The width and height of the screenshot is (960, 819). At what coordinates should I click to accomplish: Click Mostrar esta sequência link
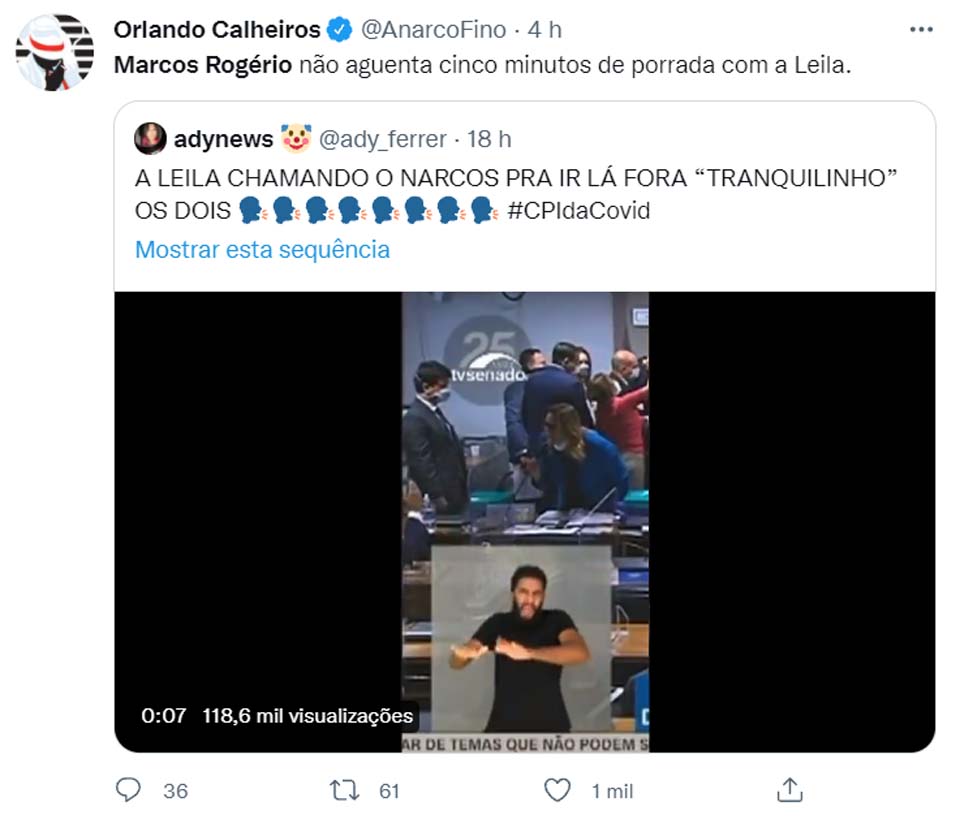[262, 250]
